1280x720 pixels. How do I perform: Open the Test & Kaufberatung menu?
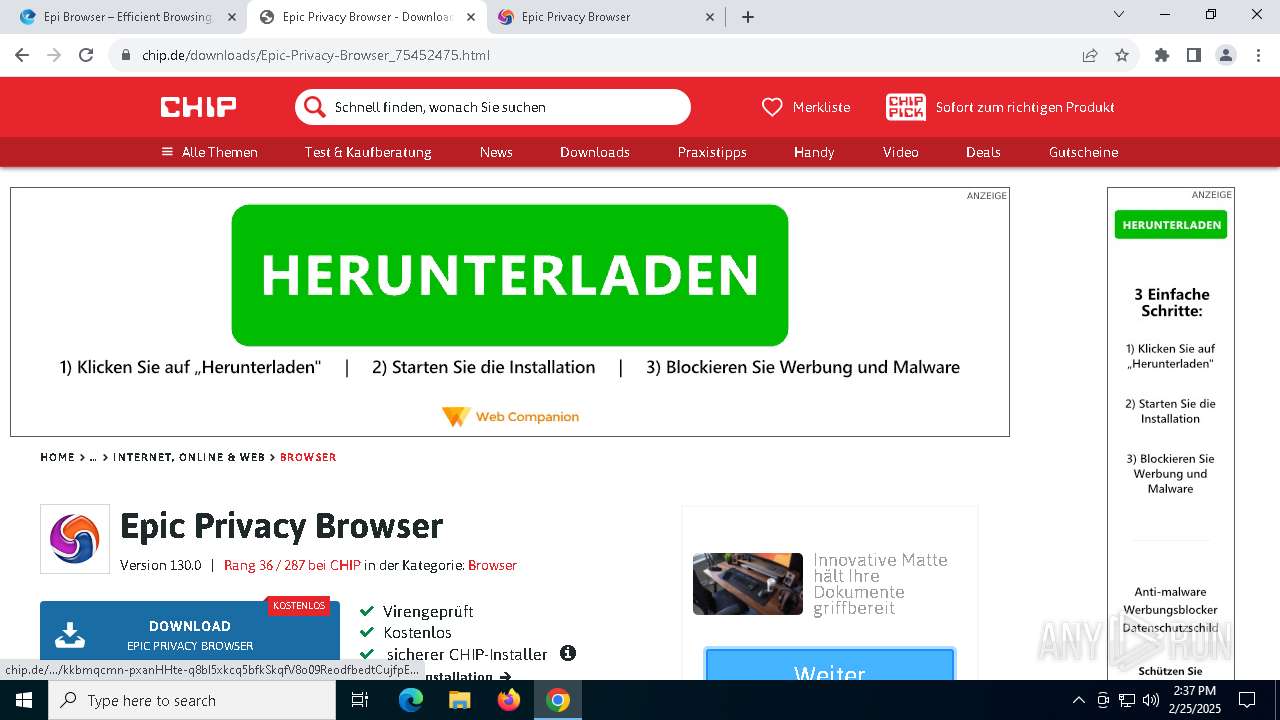point(368,152)
